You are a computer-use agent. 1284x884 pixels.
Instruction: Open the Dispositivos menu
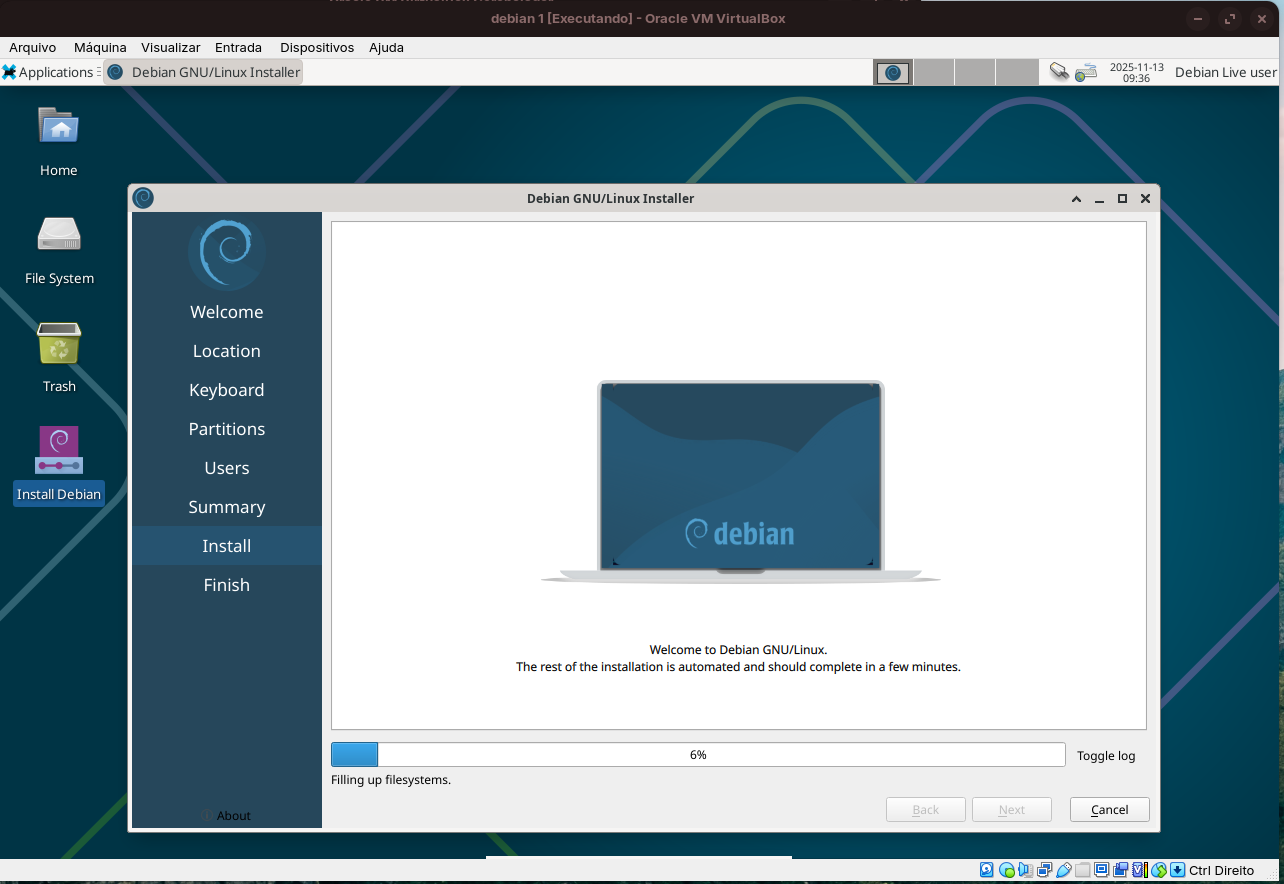point(317,47)
